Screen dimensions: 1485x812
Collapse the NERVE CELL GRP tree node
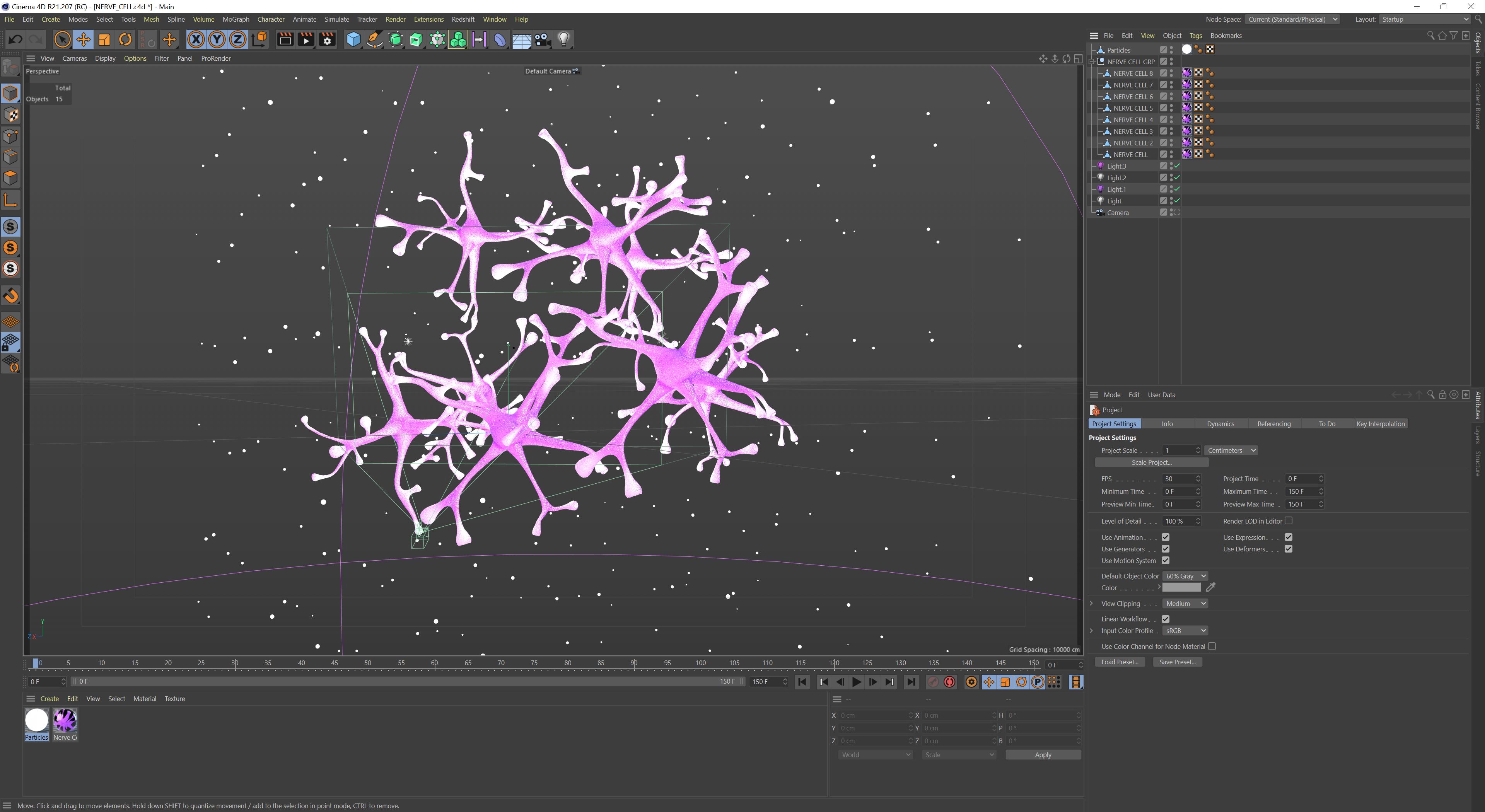(x=1092, y=61)
